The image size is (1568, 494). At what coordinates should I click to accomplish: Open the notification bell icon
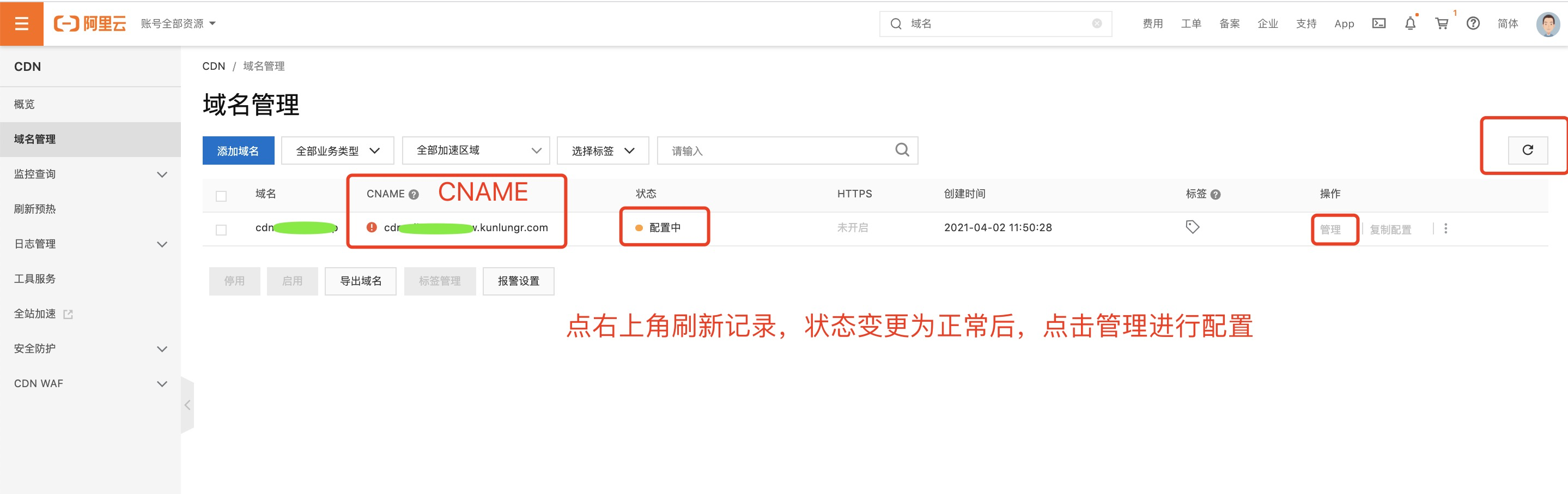pos(1410,24)
